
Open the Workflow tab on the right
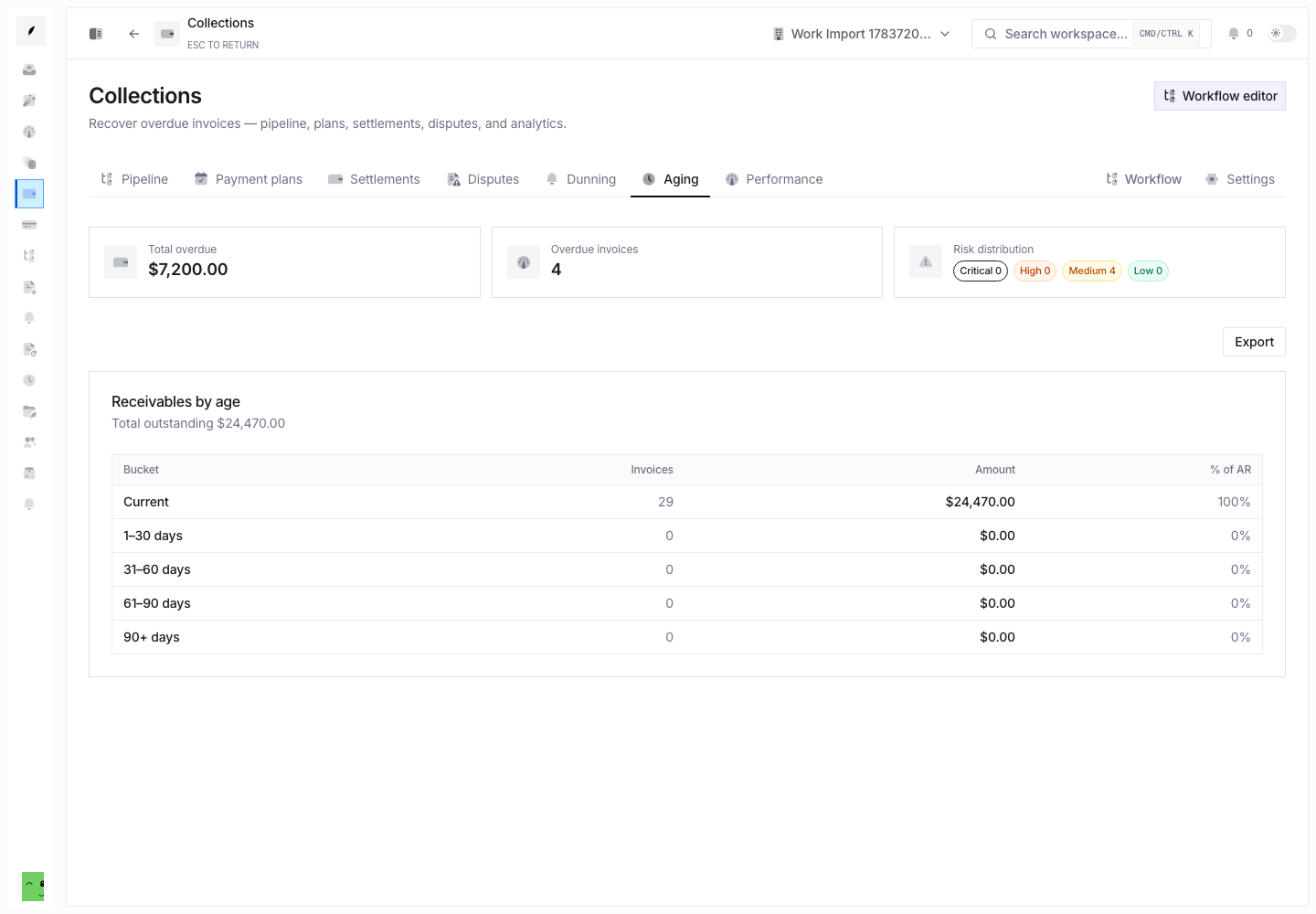coord(1143,179)
